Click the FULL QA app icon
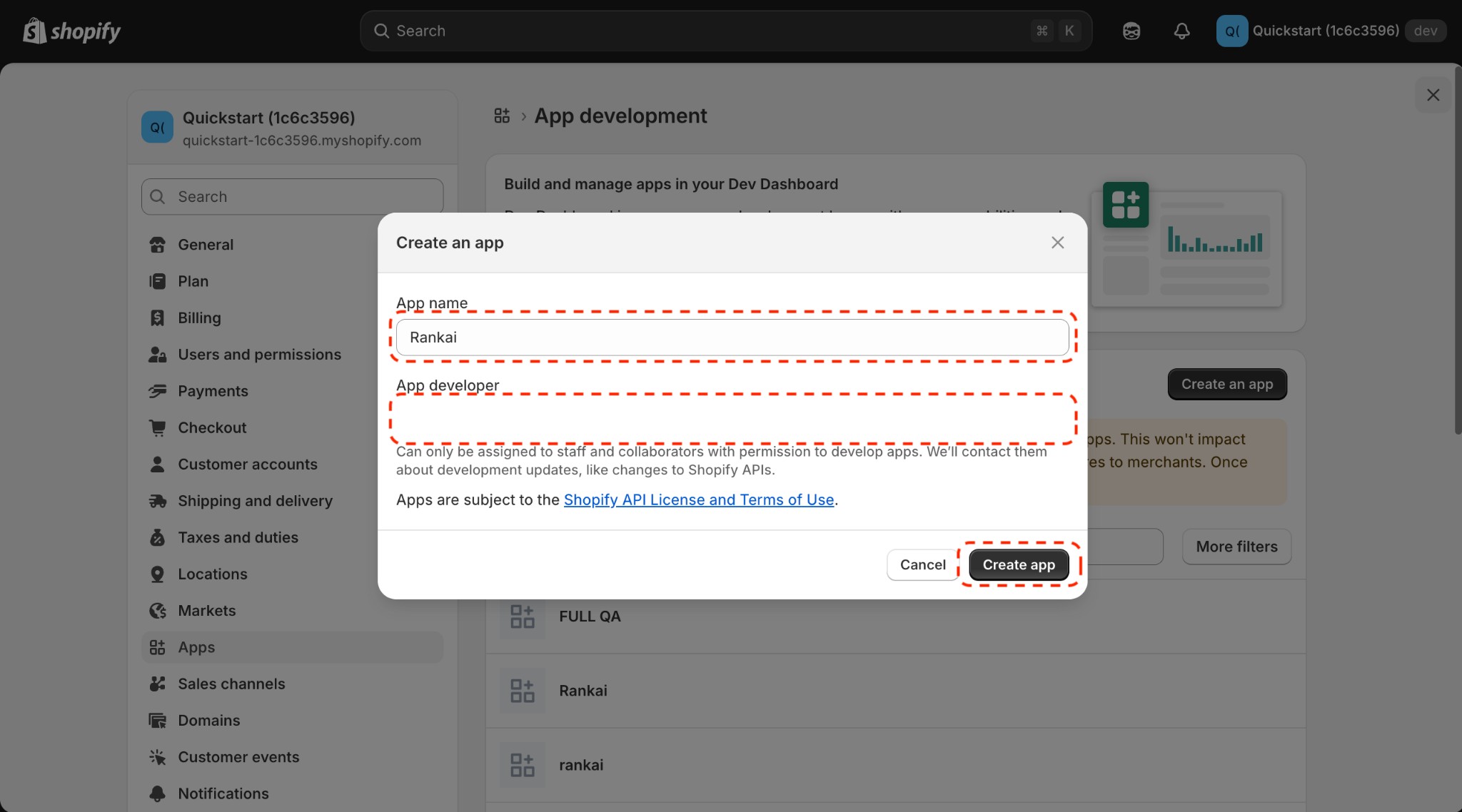Image resolution: width=1462 pixels, height=812 pixels. pos(520,616)
